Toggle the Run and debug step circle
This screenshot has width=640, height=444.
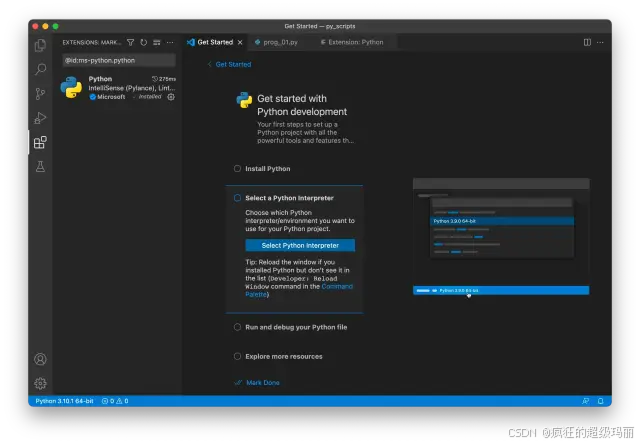pyautogui.click(x=237, y=327)
